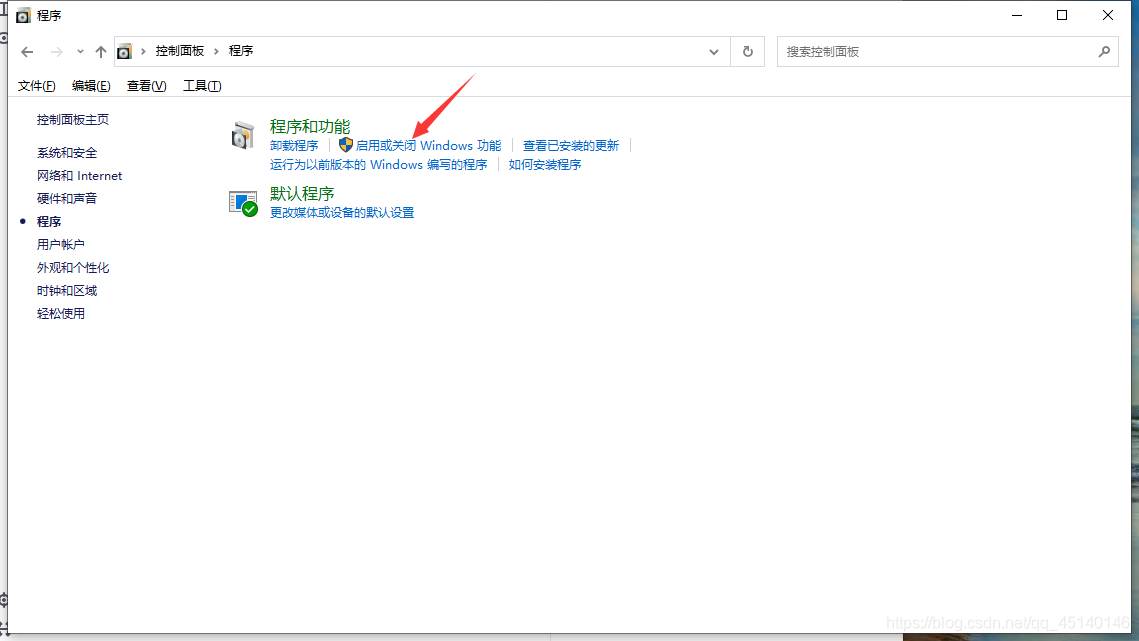Click 控制面板 in the breadcrumb path
Viewport: 1139px width, 641px height.
[179, 51]
